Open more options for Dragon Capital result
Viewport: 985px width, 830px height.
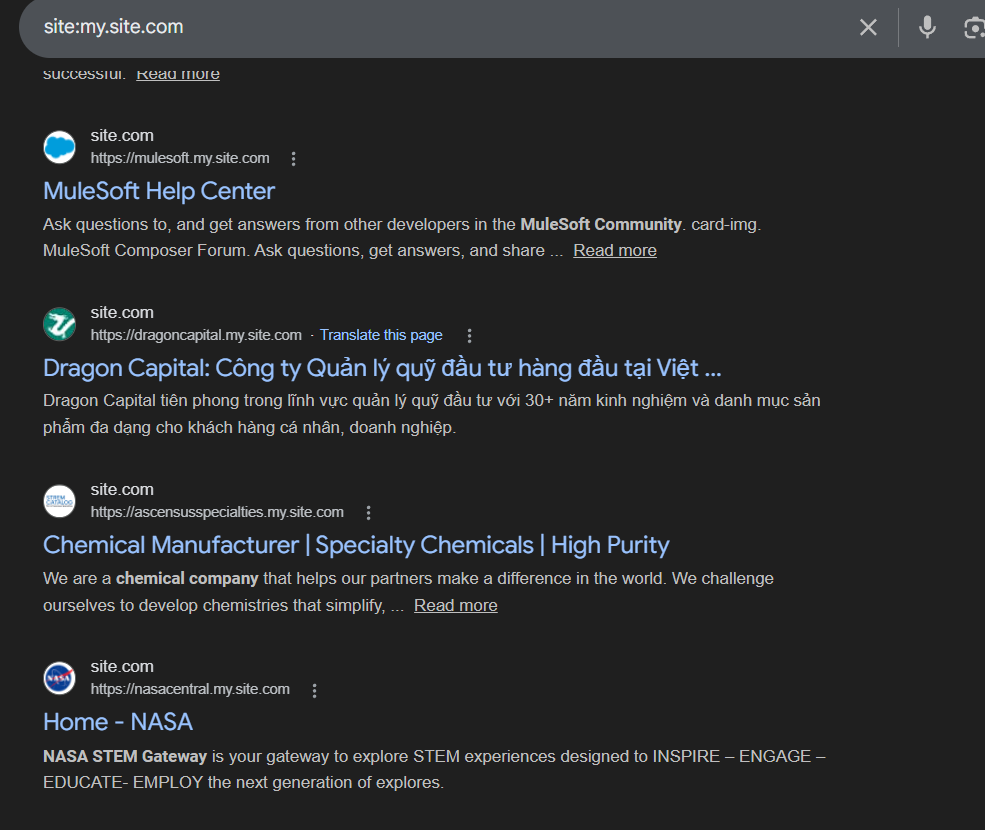pyautogui.click(x=469, y=336)
